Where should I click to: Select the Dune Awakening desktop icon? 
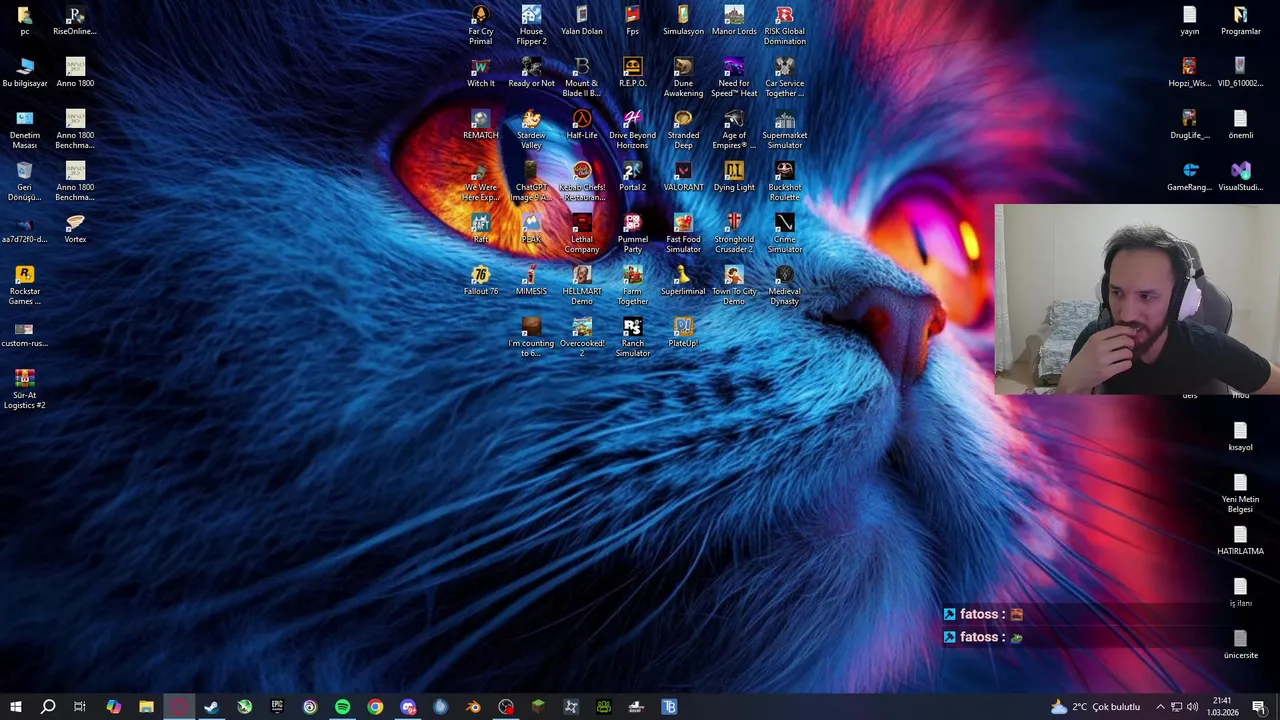(683, 77)
